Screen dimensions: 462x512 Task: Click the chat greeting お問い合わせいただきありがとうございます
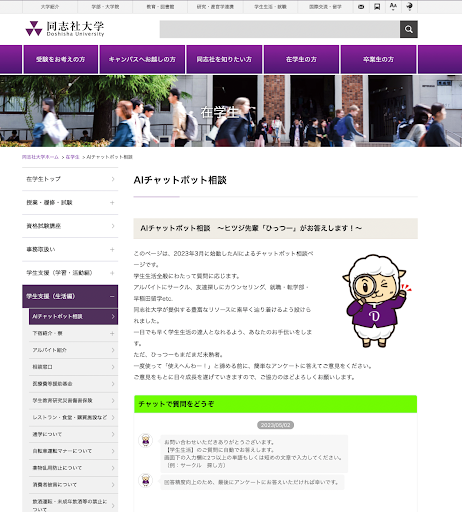(x=219, y=442)
